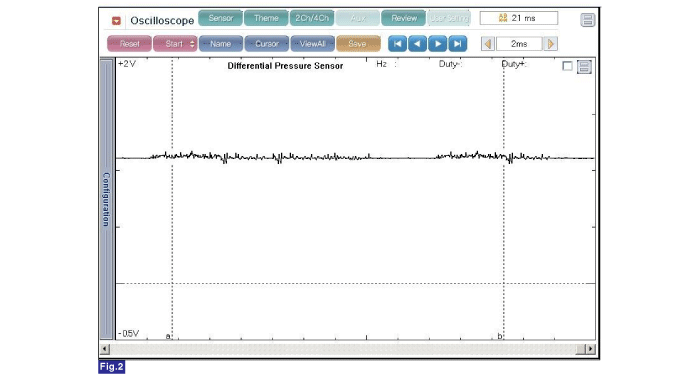The width and height of the screenshot is (700, 376).
Task: Increase time base with right orange arrow
Action: pos(550,44)
